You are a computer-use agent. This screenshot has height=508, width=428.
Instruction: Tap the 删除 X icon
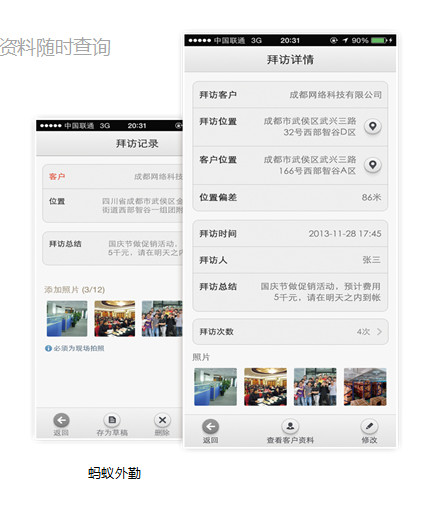point(162,420)
